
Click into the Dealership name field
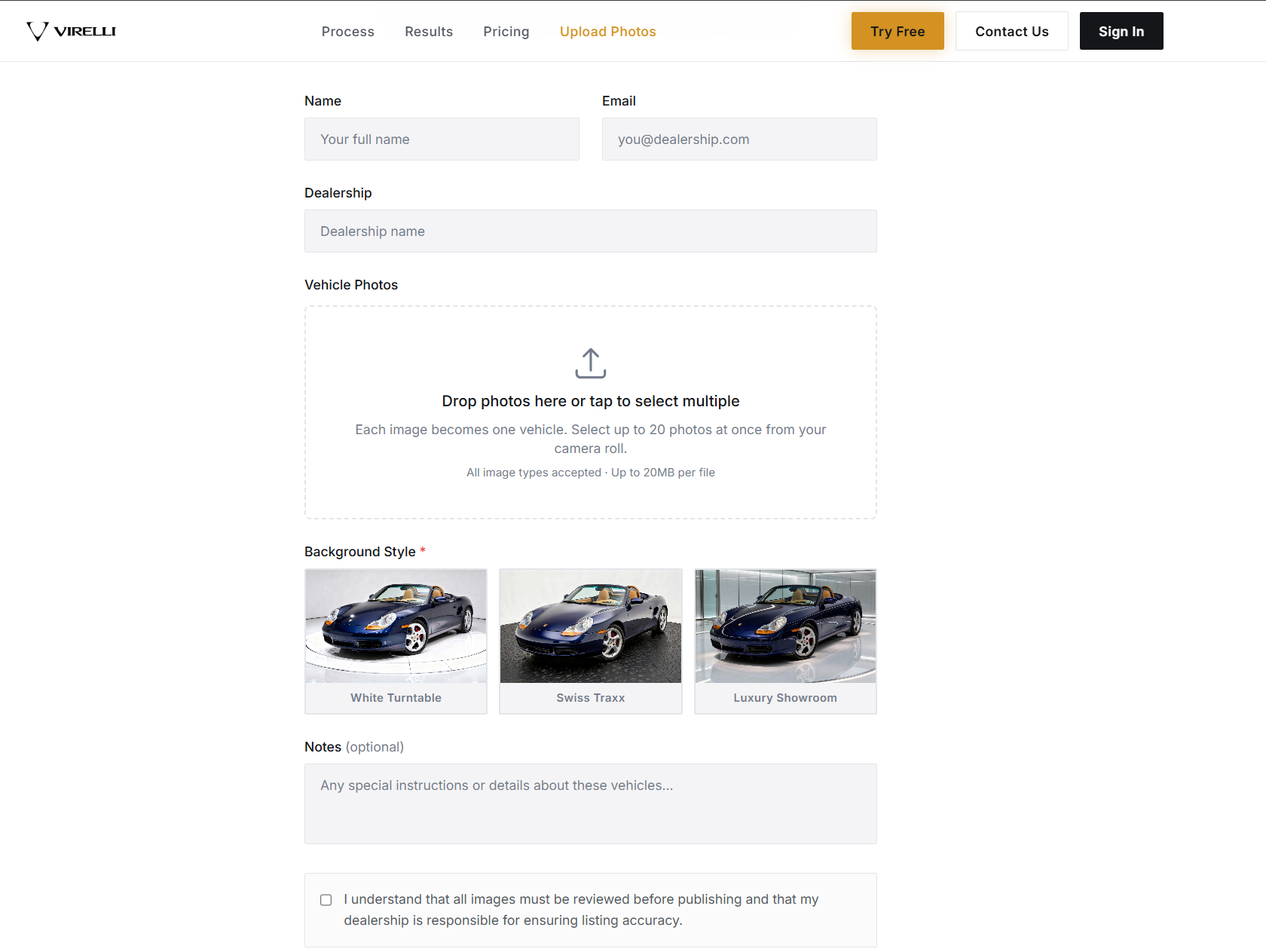click(x=591, y=231)
